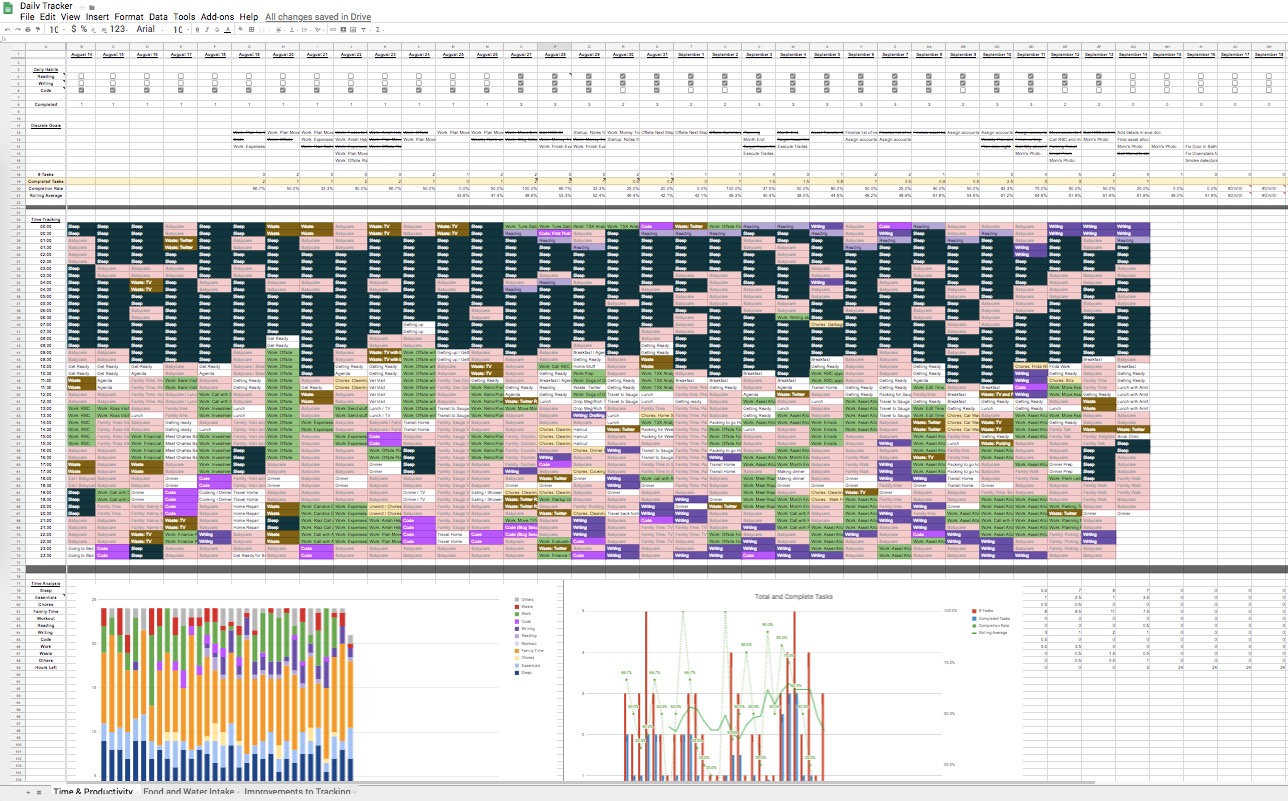The height and width of the screenshot is (801, 1288).
Task: Open the Functions sigma dropdown
Action: click(379, 30)
